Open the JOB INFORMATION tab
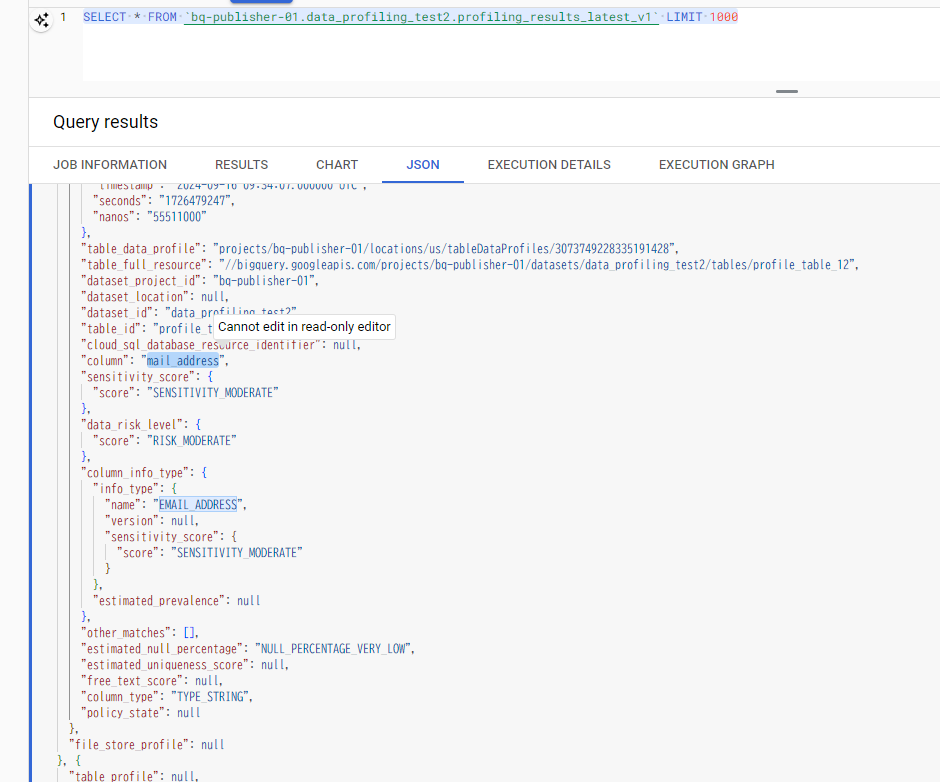The width and height of the screenshot is (940, 782). pyautogui.click(x=110, y=165)
